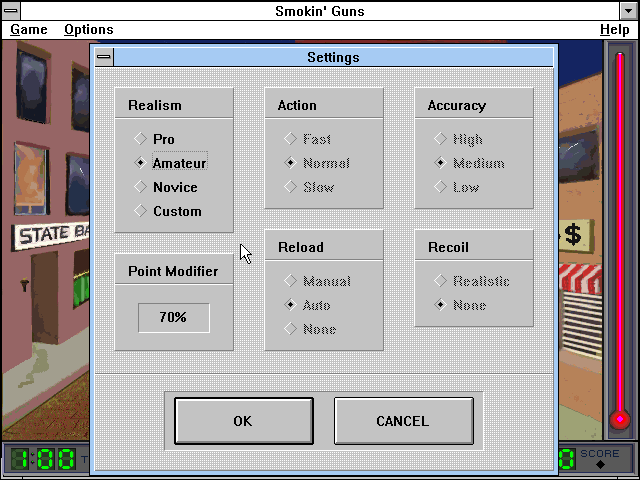Click the Point Modifier header
The height and width of the screenshot is (480, 640).
click(x=174, y=270)
